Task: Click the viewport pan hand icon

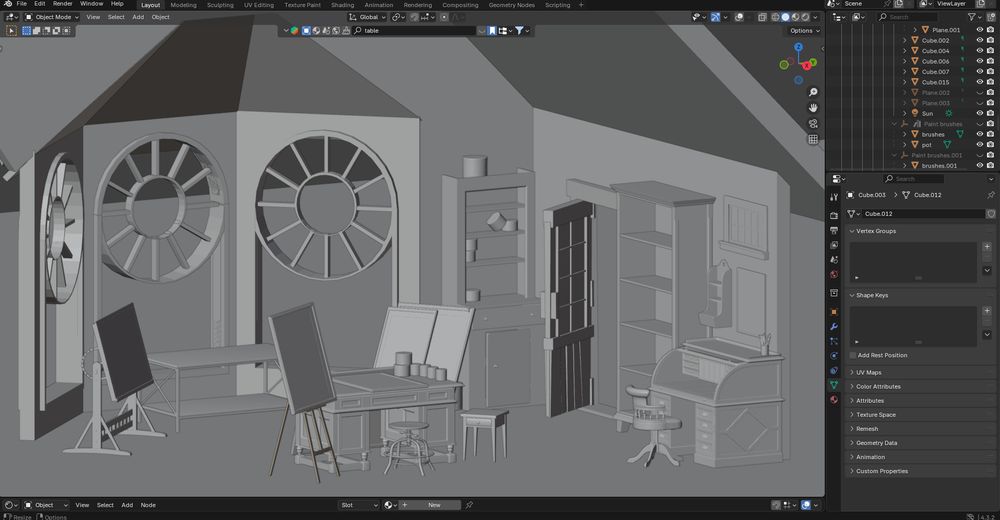Action: point(813,108)
